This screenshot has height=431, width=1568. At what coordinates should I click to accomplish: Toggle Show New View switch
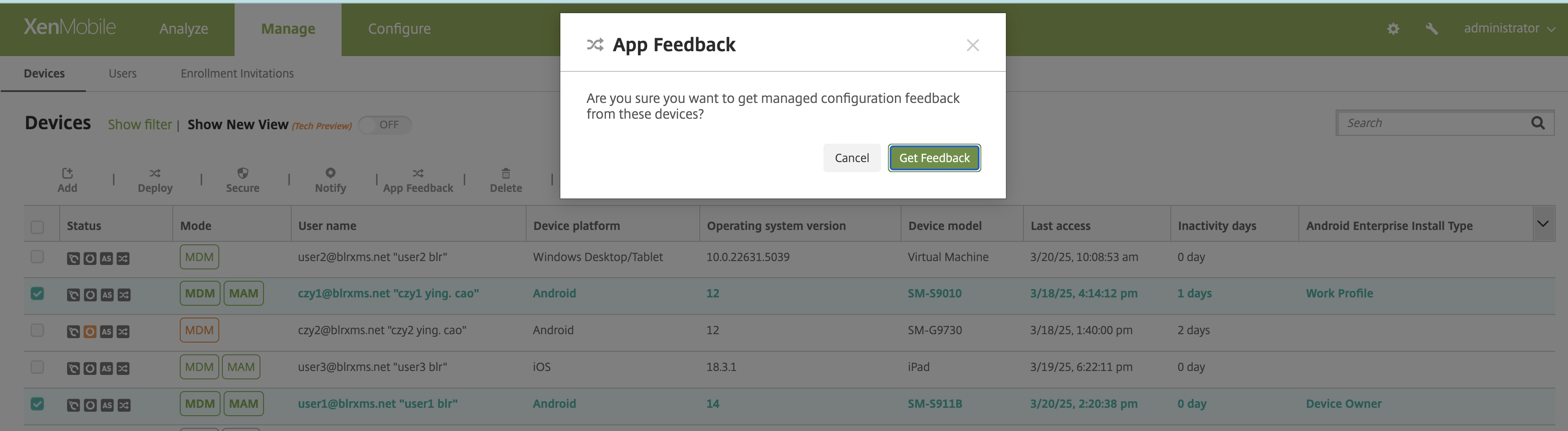[x=385, y=125]
